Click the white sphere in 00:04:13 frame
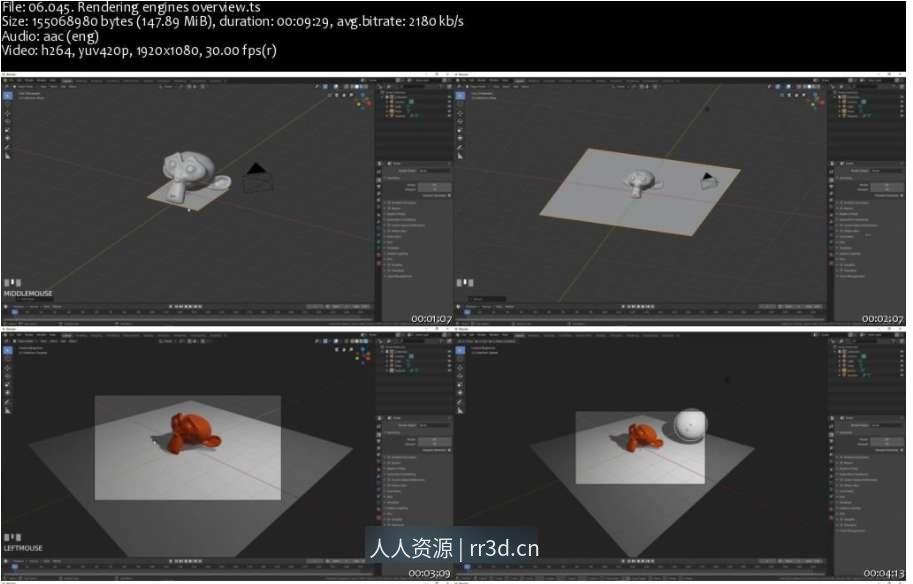913x584 pixels. [x=691, y=426]
